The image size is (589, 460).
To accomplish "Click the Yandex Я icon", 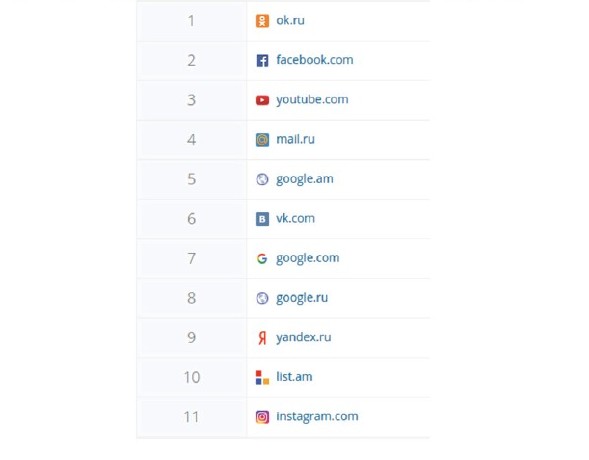I will point(262,338).
